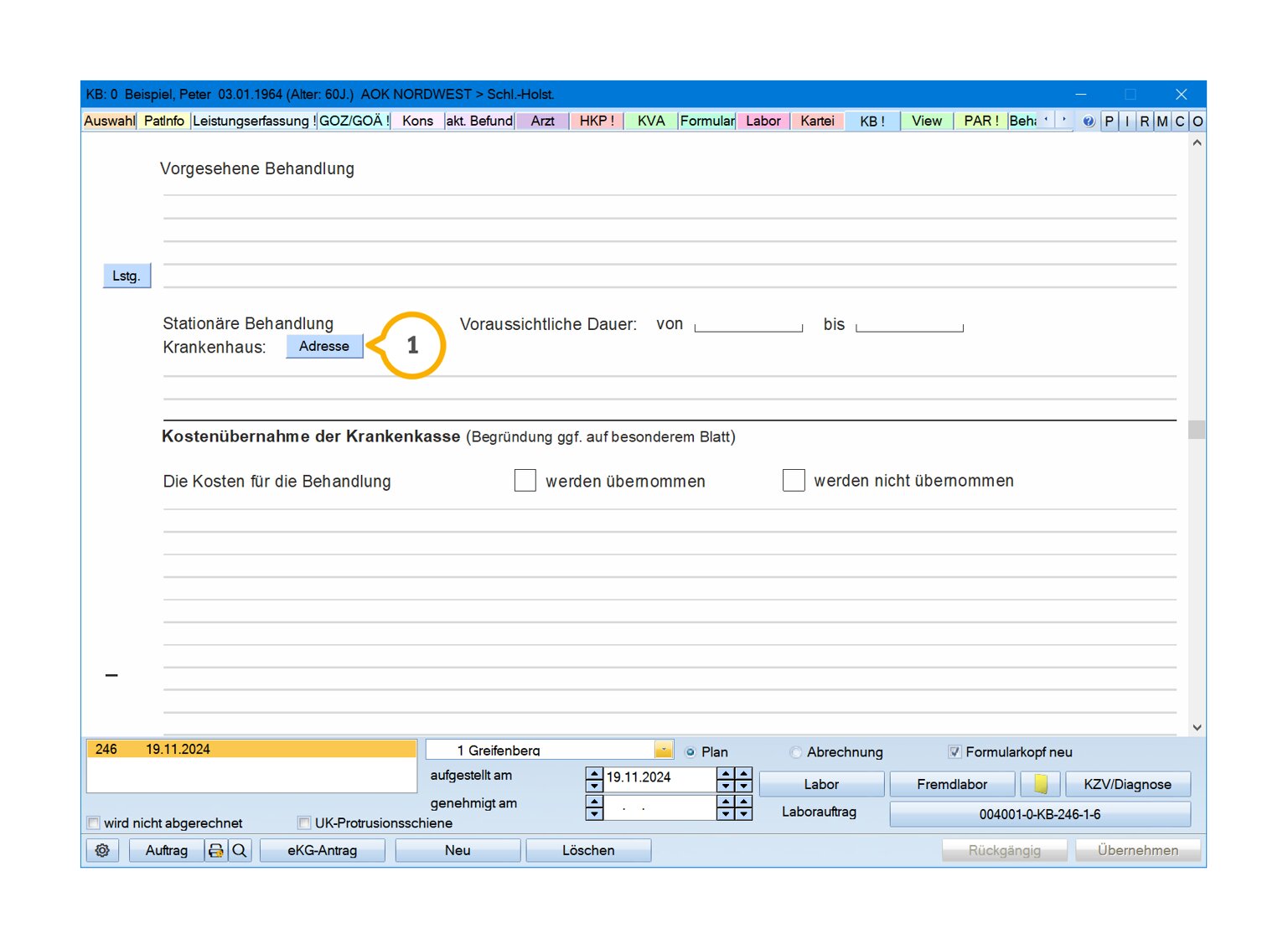The height and width of the screenshot is (949, 1288).
Task: Open the PAR ! tab
Action: pyautogui.click(x=980, y=121)
